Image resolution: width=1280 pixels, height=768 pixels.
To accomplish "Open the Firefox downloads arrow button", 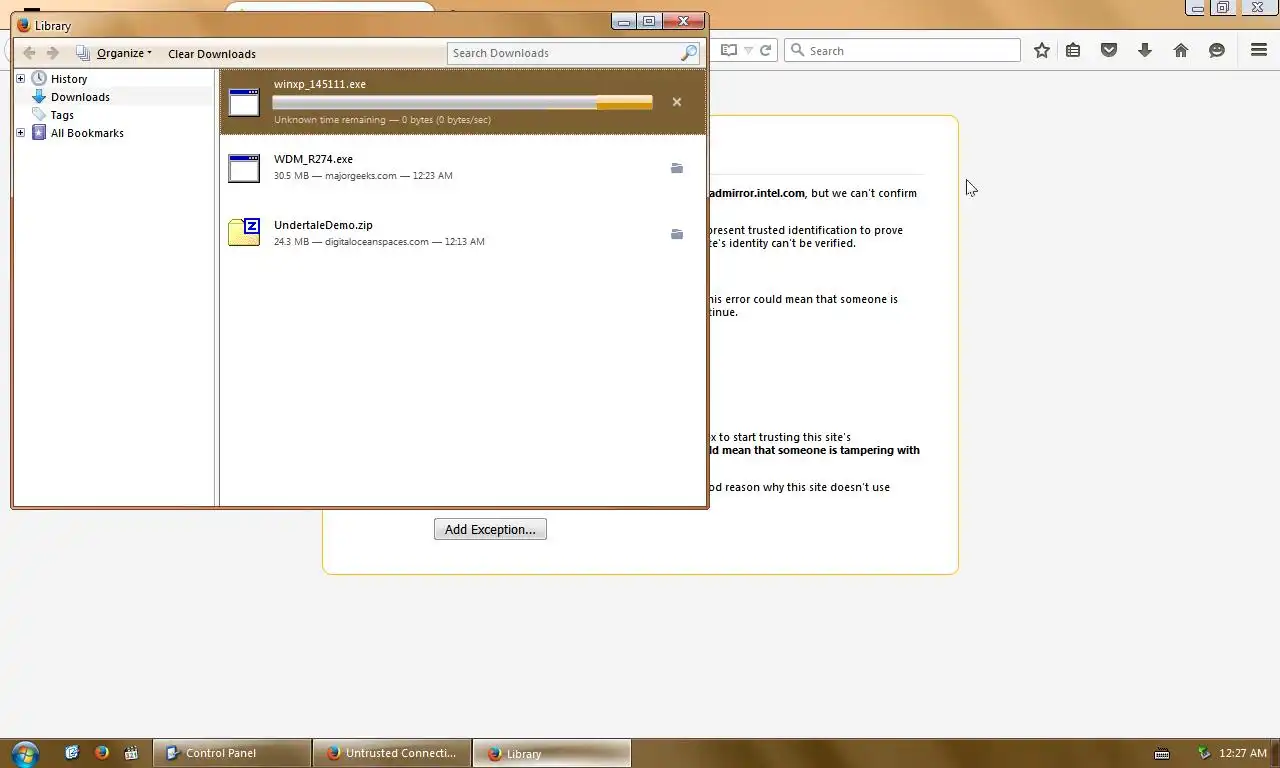I will pos(1145,50).
